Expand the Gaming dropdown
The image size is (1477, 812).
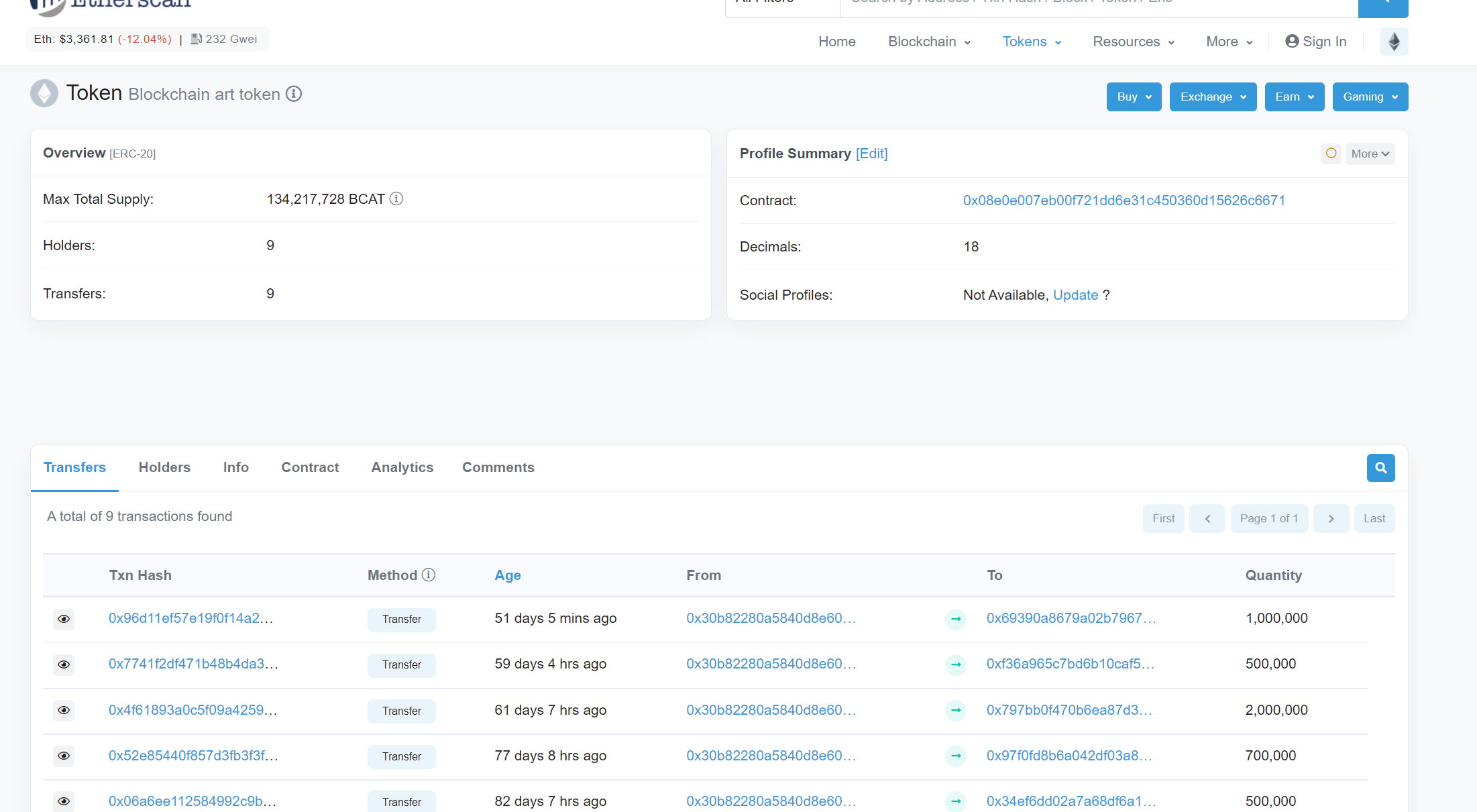tap(1370, 97)
